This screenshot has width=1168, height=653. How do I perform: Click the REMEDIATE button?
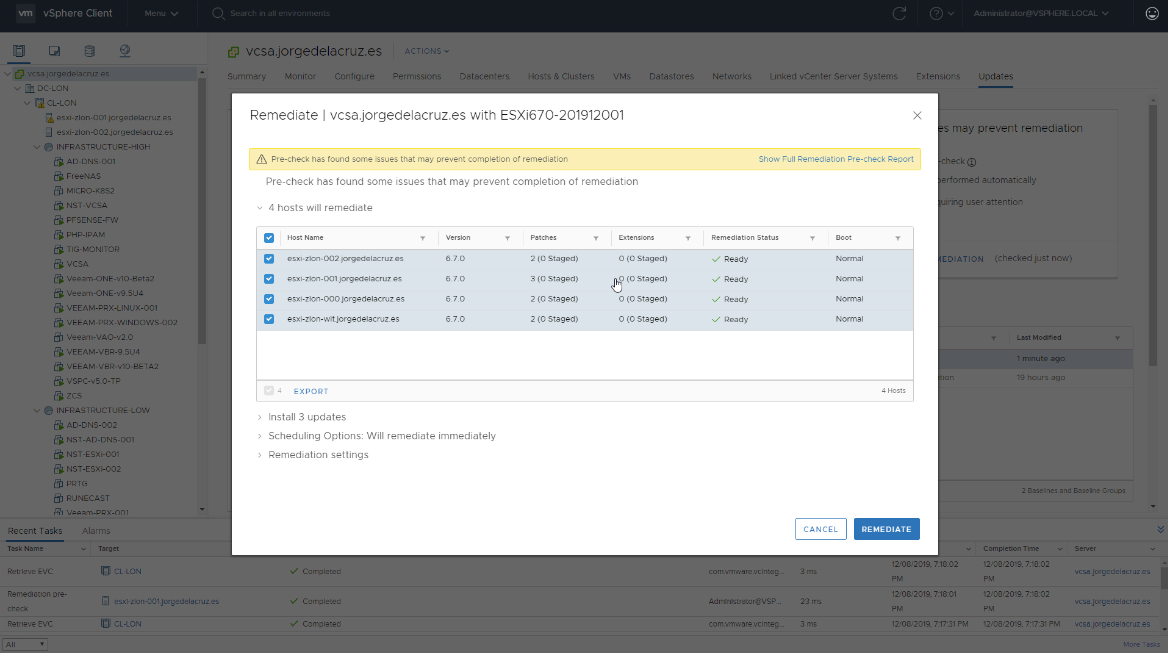point(886,529)
